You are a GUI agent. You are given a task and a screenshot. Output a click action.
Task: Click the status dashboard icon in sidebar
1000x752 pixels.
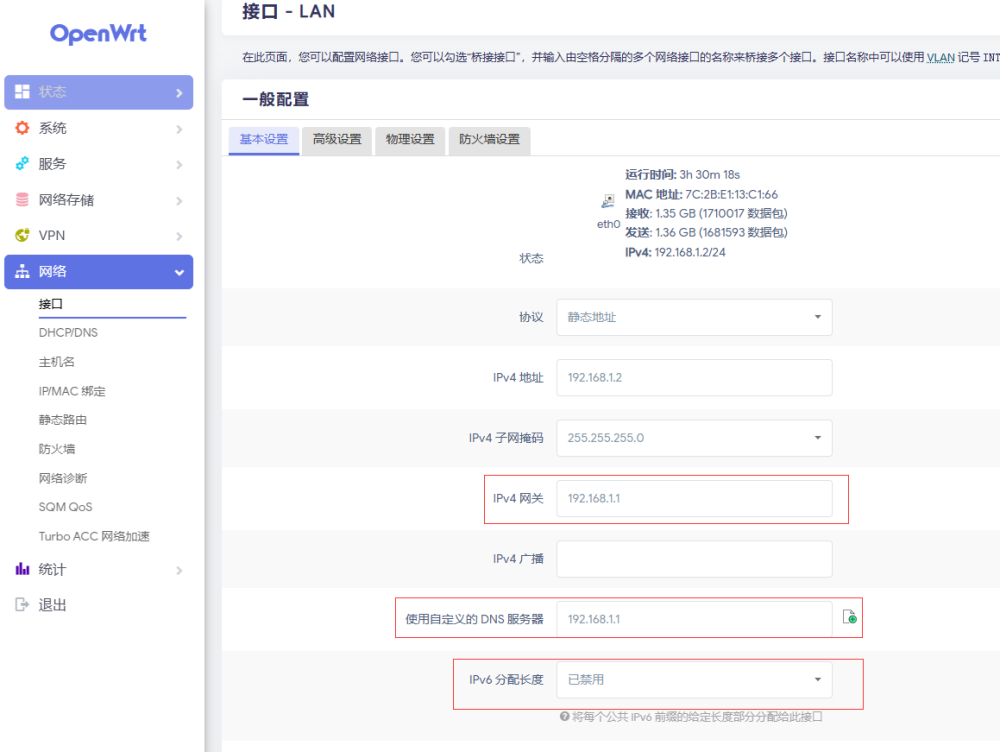click(22, 92)
